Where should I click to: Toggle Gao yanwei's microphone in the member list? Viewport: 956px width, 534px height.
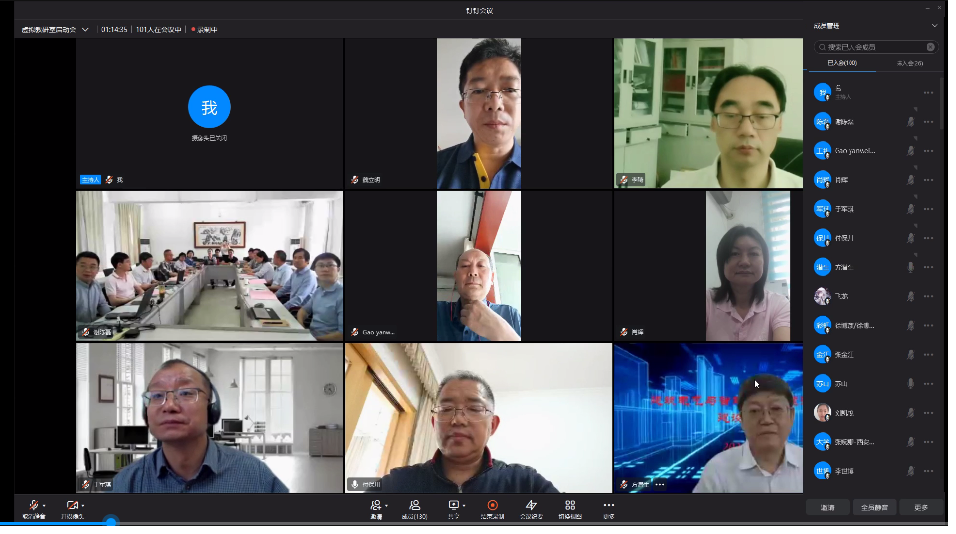(910, 151)
